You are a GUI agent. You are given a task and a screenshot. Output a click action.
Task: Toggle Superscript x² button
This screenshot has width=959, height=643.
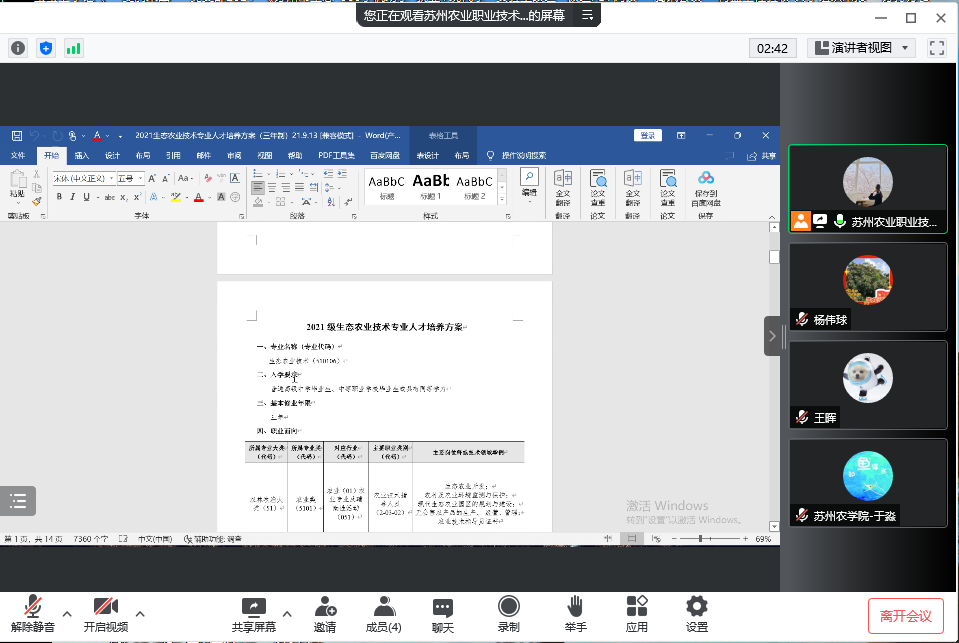click(137, 197)
